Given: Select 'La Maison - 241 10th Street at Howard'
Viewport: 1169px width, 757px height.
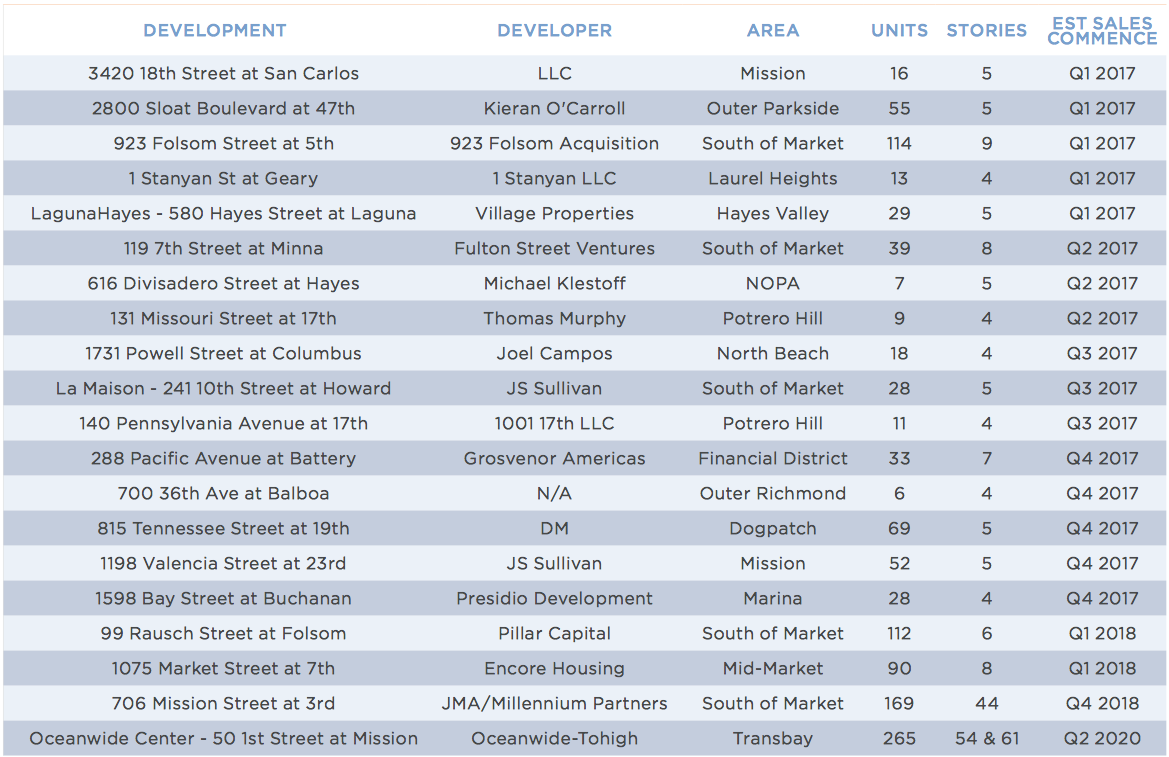Looking at the screenshot, I should [223, 389].
